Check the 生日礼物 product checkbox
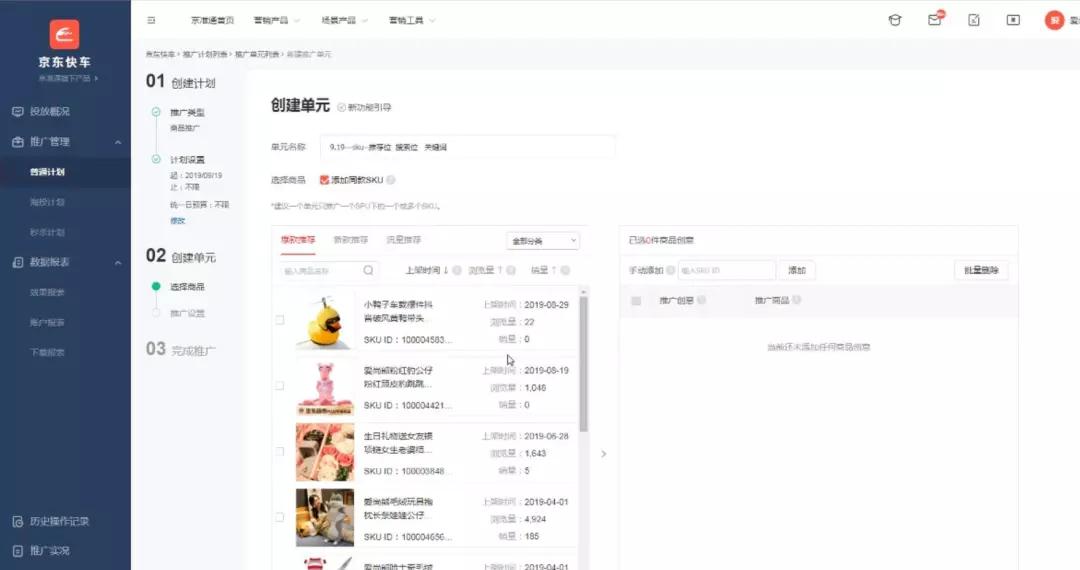 [x=280, y=452]
